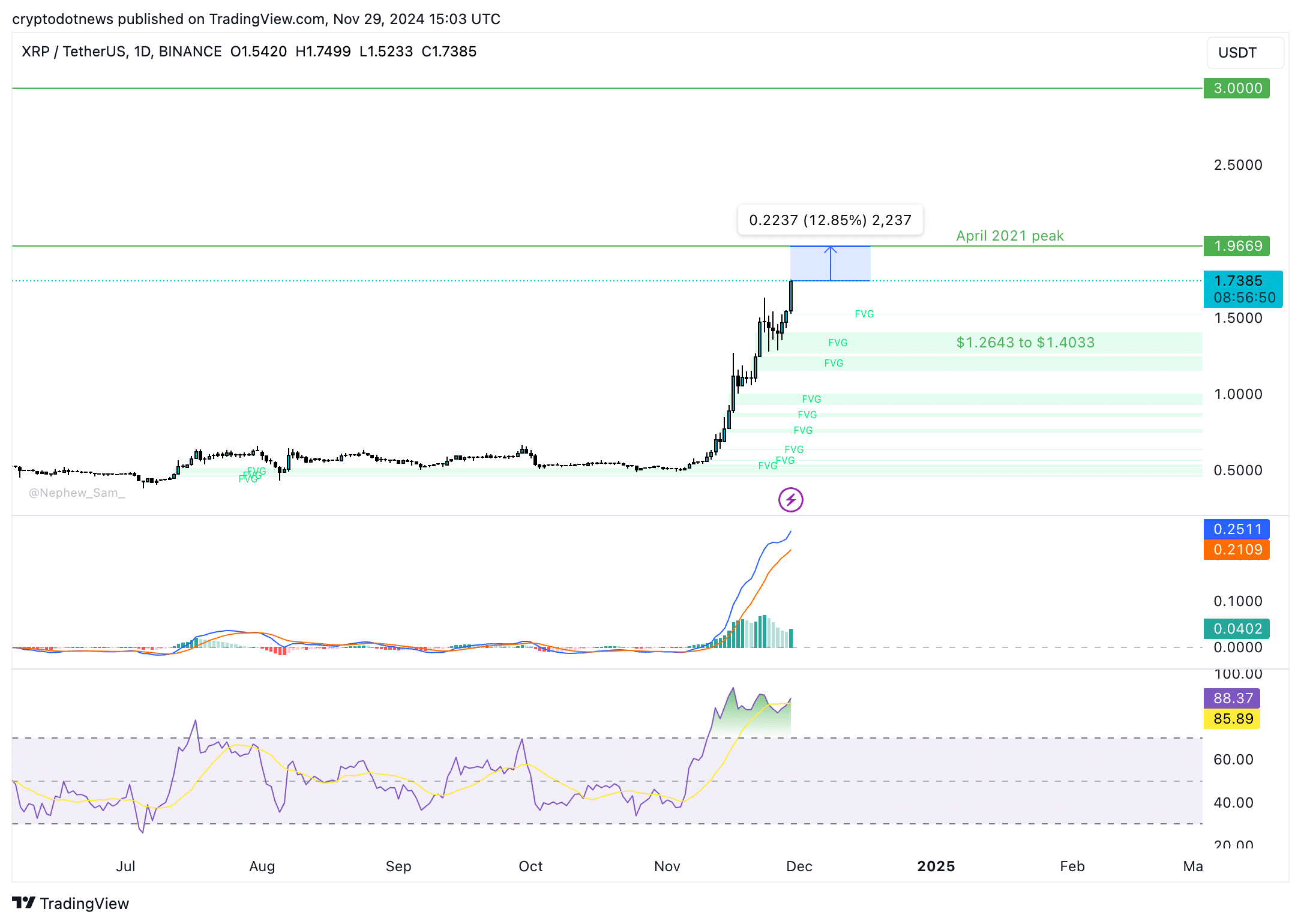The height and width of the screenshot is (924, 1301).
Task: Click the MACD value label 0.2511
Action: point(1236,529)
